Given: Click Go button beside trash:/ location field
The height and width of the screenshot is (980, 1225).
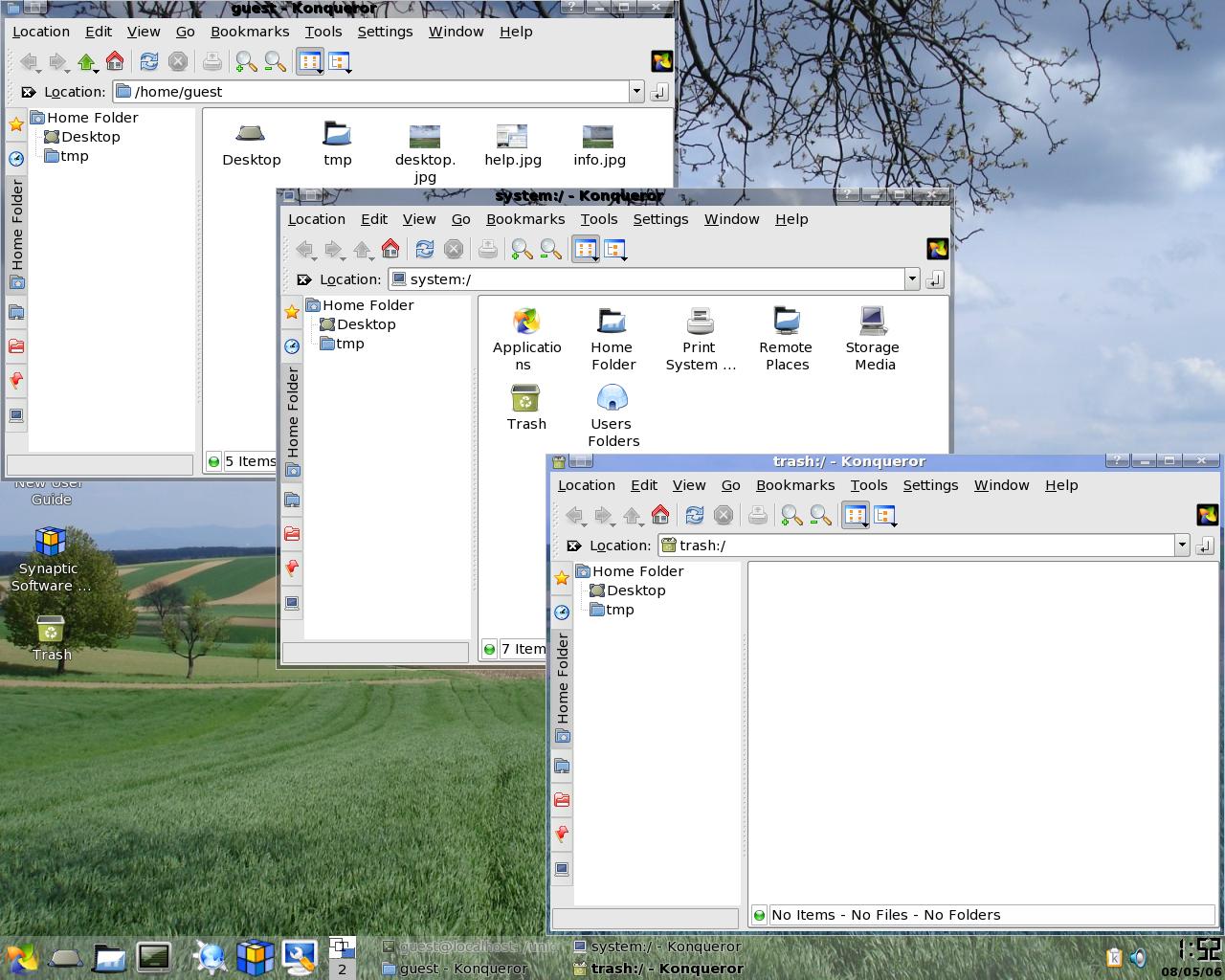Looking at the screenshot, I should click(1205, 546).
